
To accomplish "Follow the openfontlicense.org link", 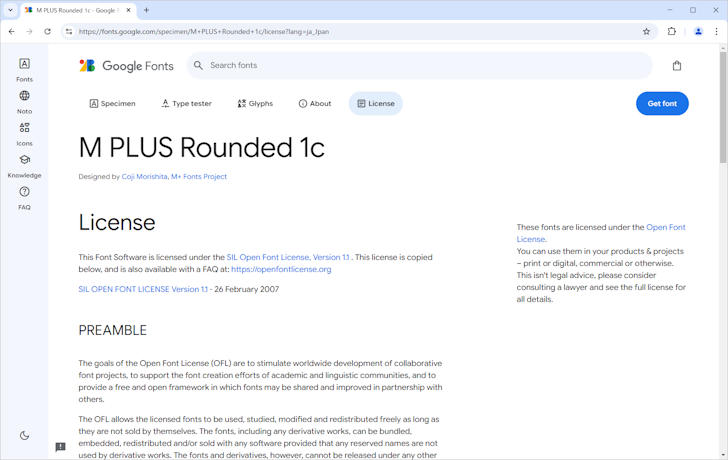I will click(281, 269).
